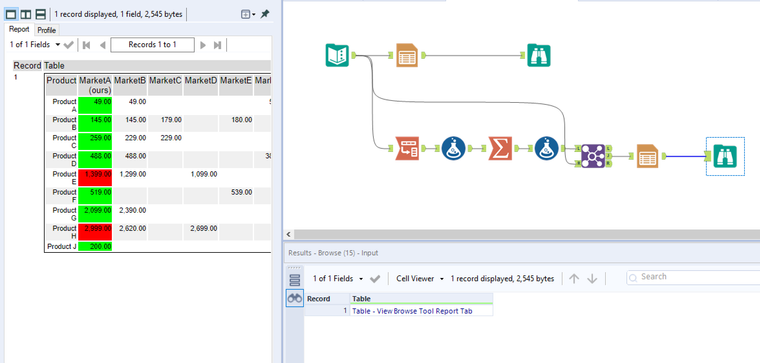Click the red 2,999.00 cell for Product H
The image size is (760, 363).
point(95,232)
